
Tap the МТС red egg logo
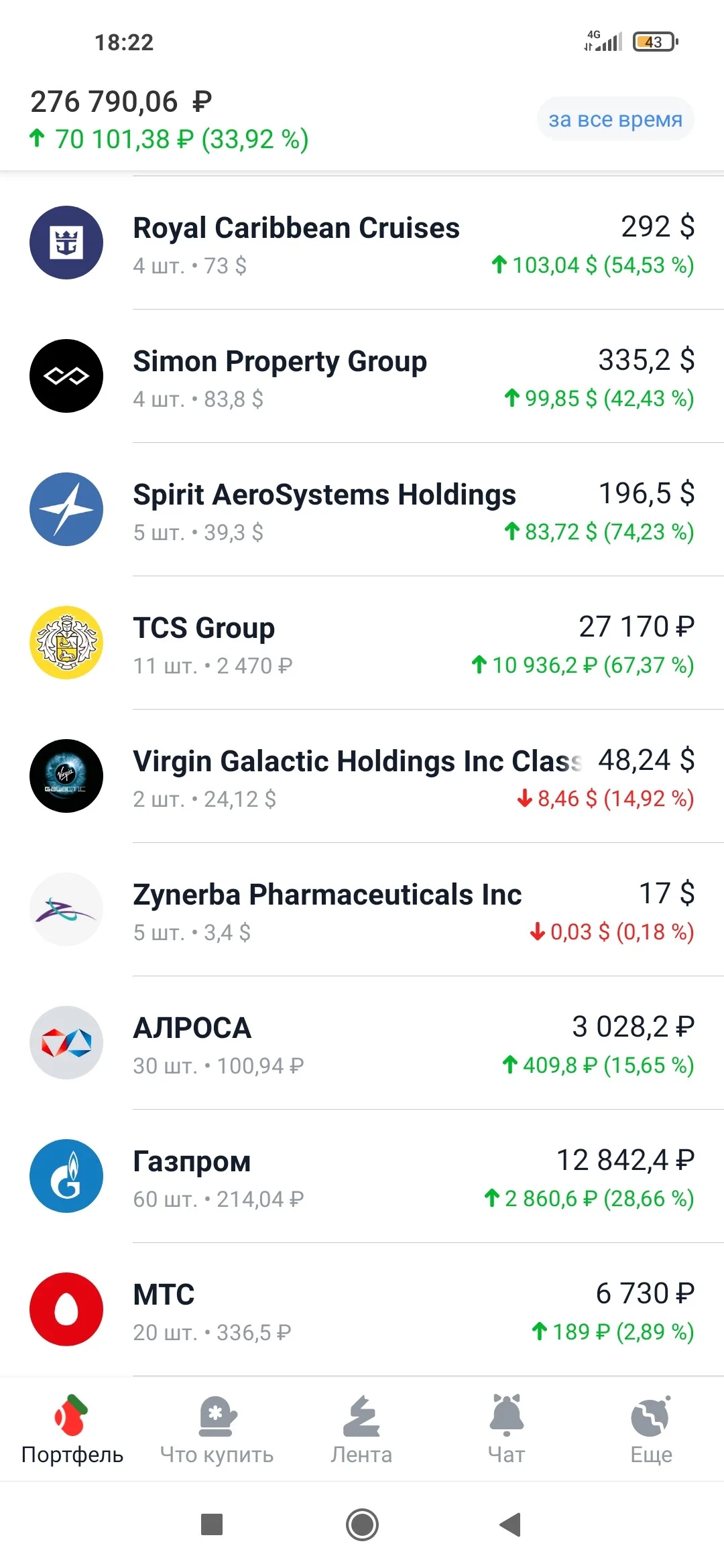point(66,1309)
